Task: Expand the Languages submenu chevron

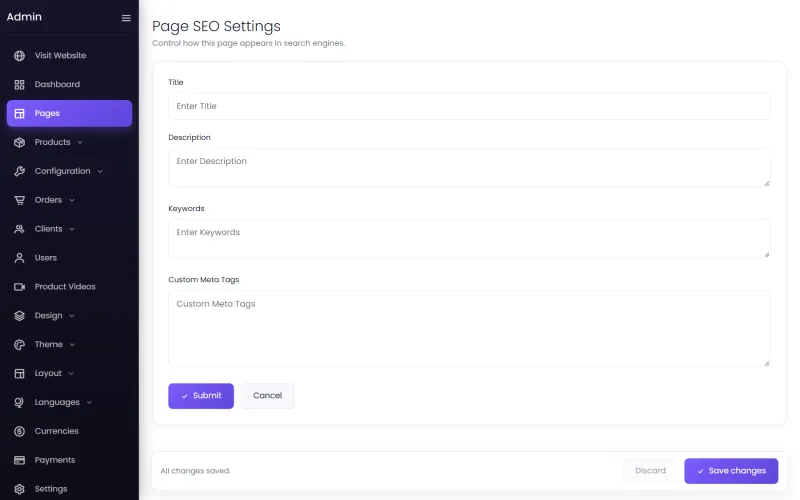Action: [89, 403]
